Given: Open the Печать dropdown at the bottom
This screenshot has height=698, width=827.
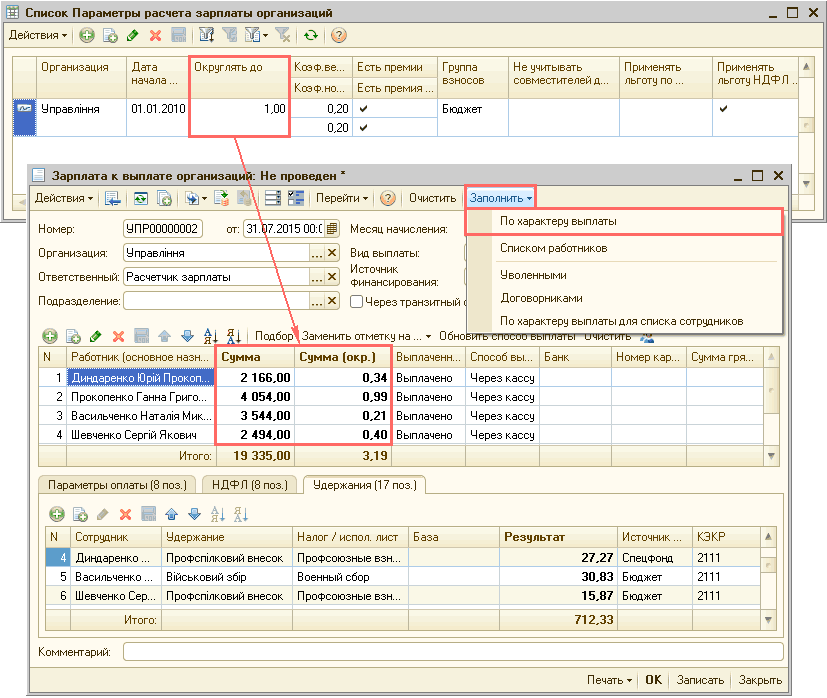Looking at the screenshot, I should [609, 680].
